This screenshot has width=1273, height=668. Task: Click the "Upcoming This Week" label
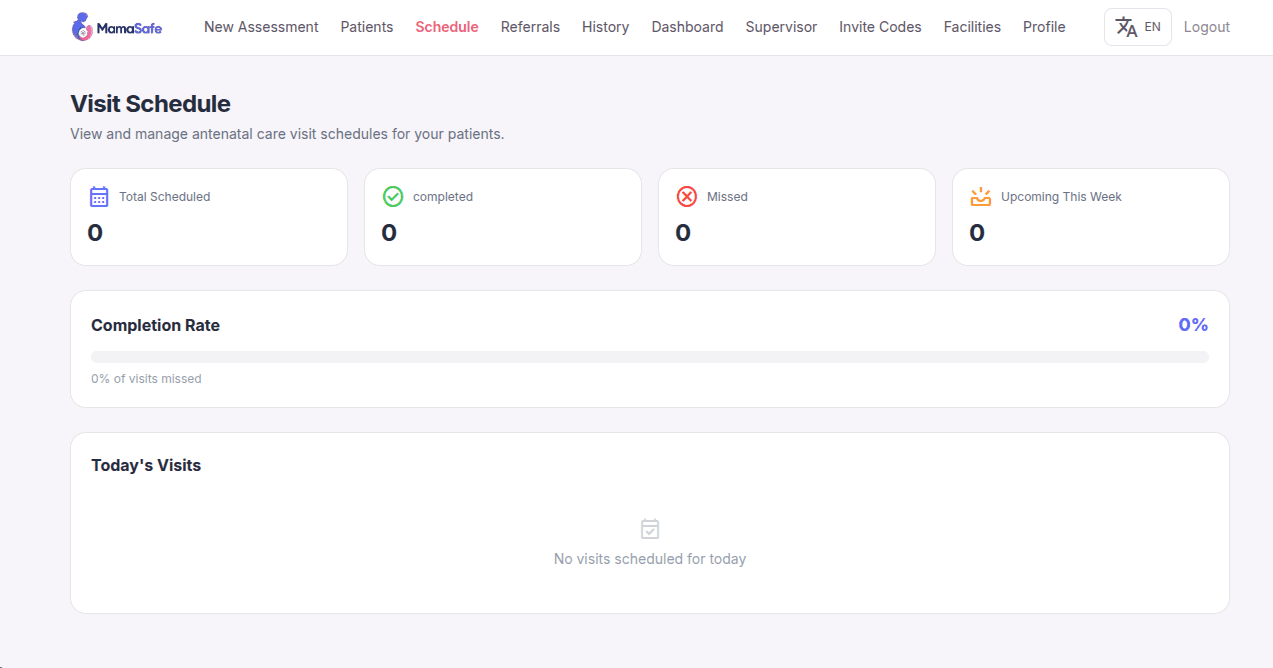click(x=1061, y=197)
